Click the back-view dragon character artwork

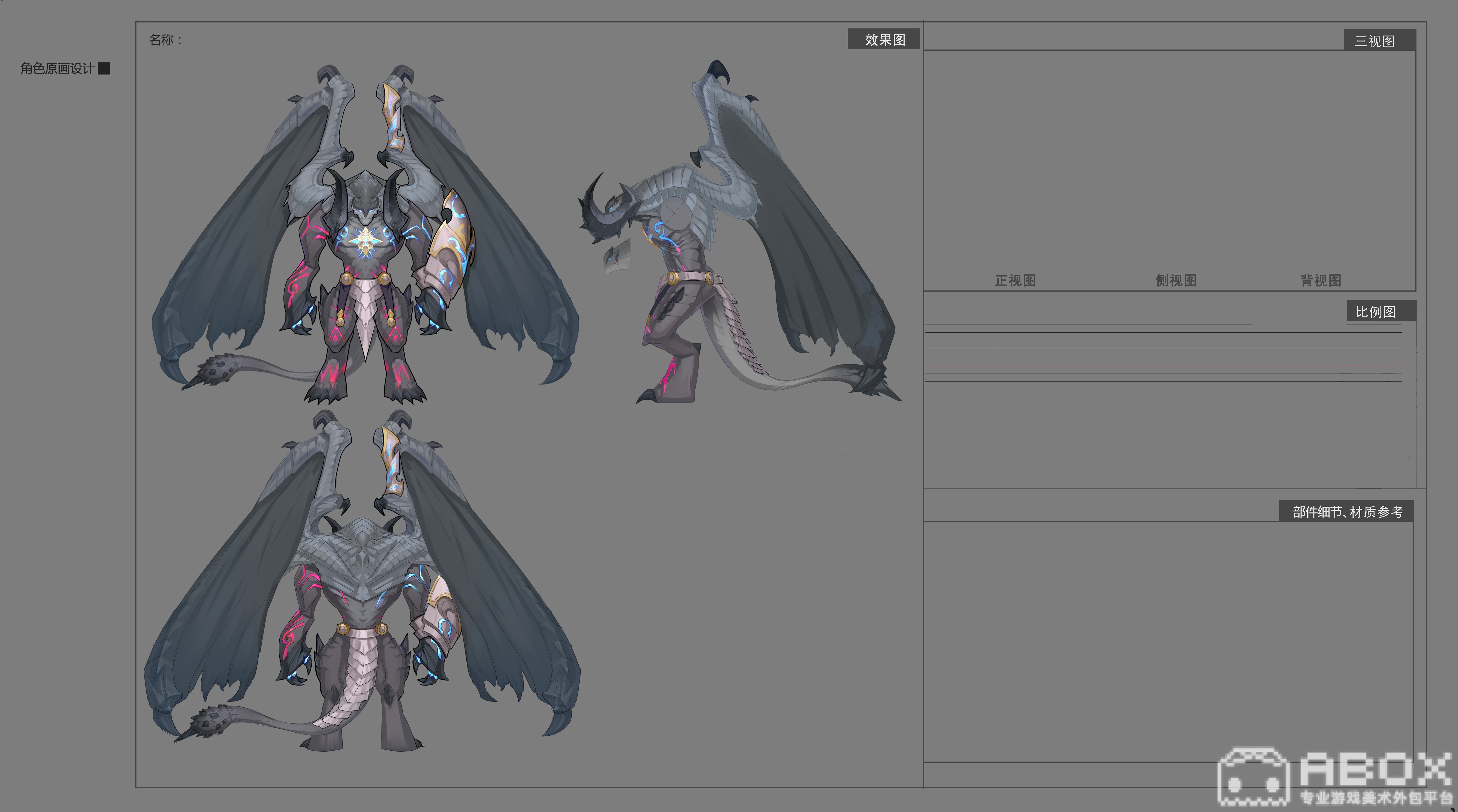tap(362, 580)
